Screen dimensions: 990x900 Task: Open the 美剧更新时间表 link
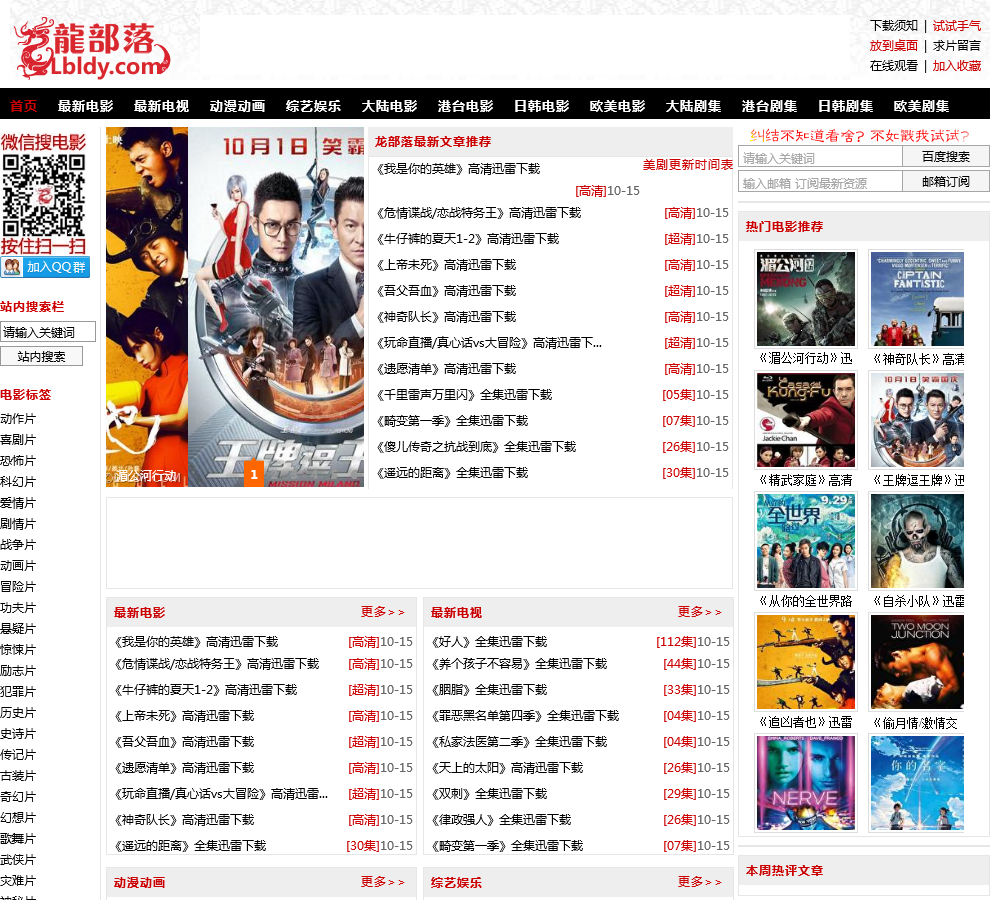[688, 165]
